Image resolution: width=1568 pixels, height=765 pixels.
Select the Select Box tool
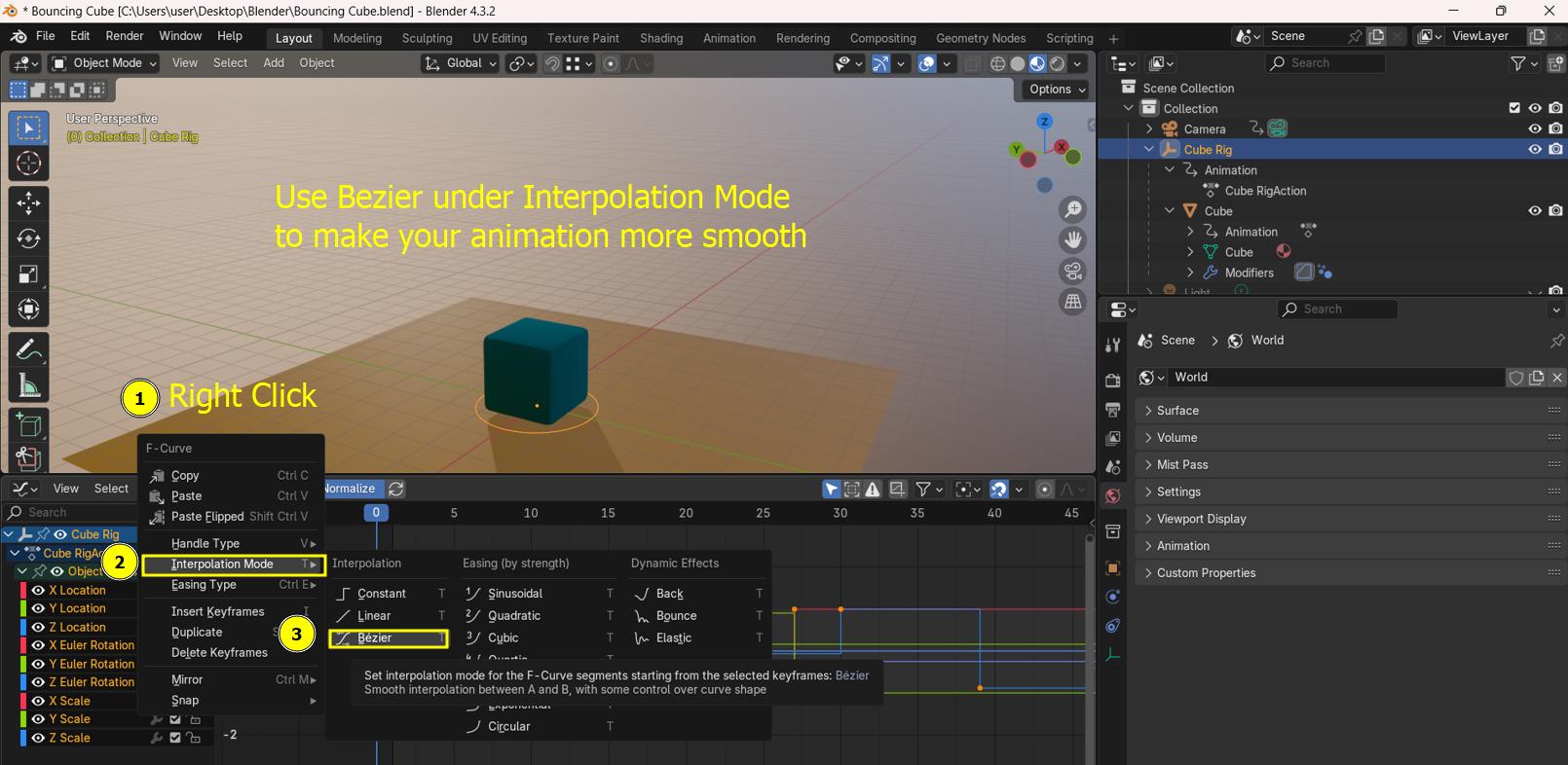tap(28, 128)
